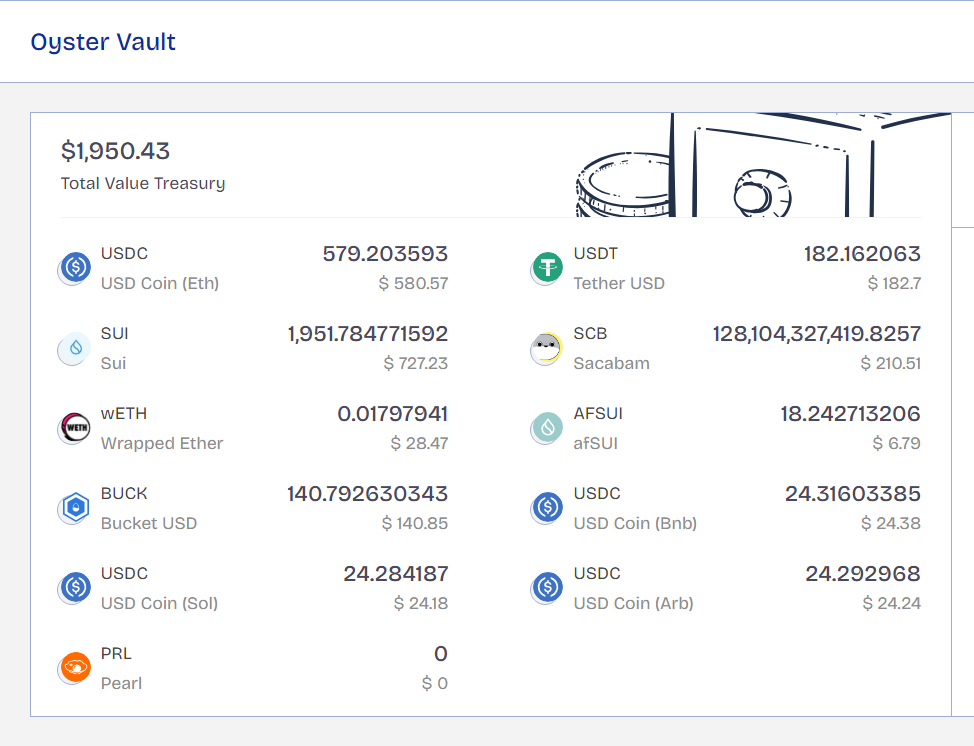Click the 24.31603385 USDC balance
974x746 pixels.
pyautogui.click(x=852, y=494)
